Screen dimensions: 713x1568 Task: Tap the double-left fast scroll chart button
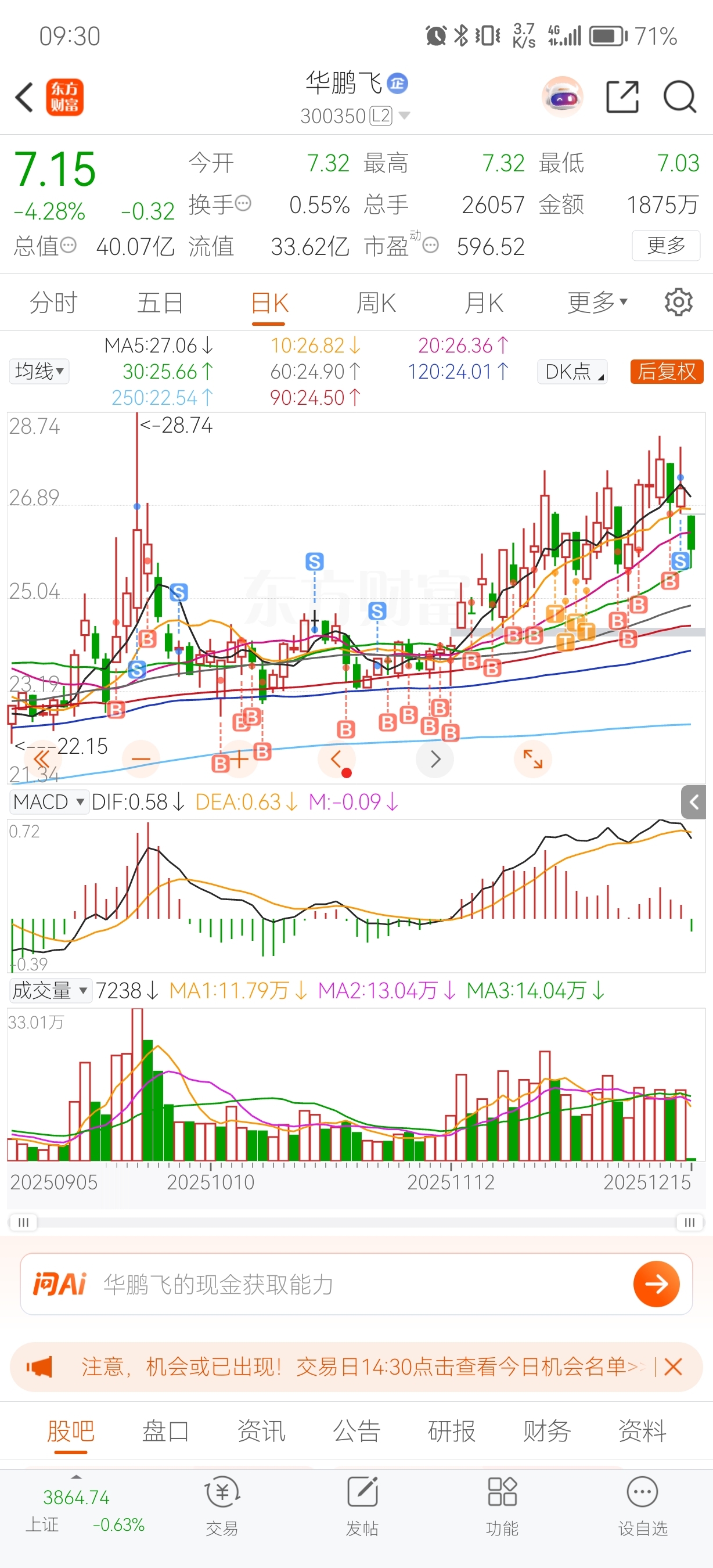click(41, 759)
